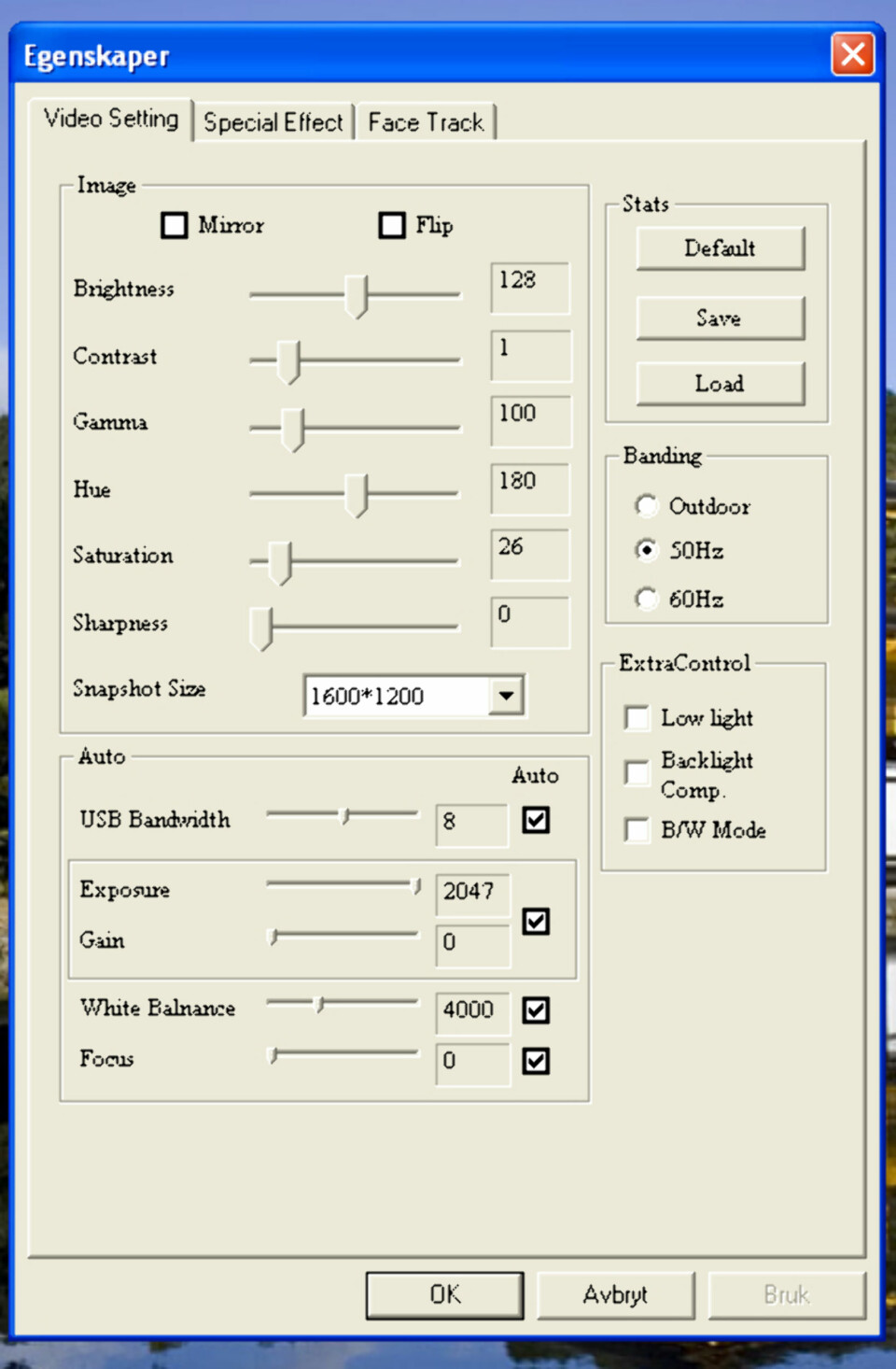Image resolution: width=896 pixels, height=1369 pixels.
Task: Click the Exposure slider
Action: pyautogui.click(x=343, y=884)
